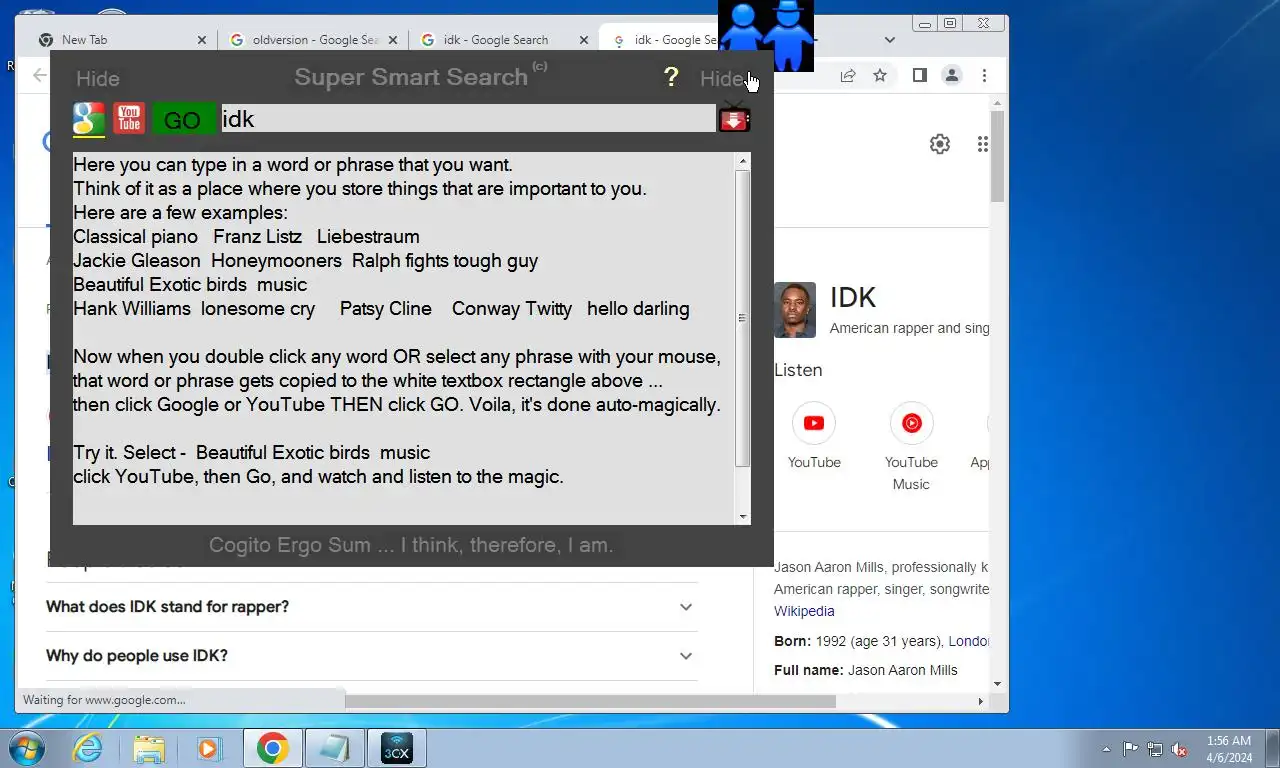Close the oldversion - Google Search tab

393,40
